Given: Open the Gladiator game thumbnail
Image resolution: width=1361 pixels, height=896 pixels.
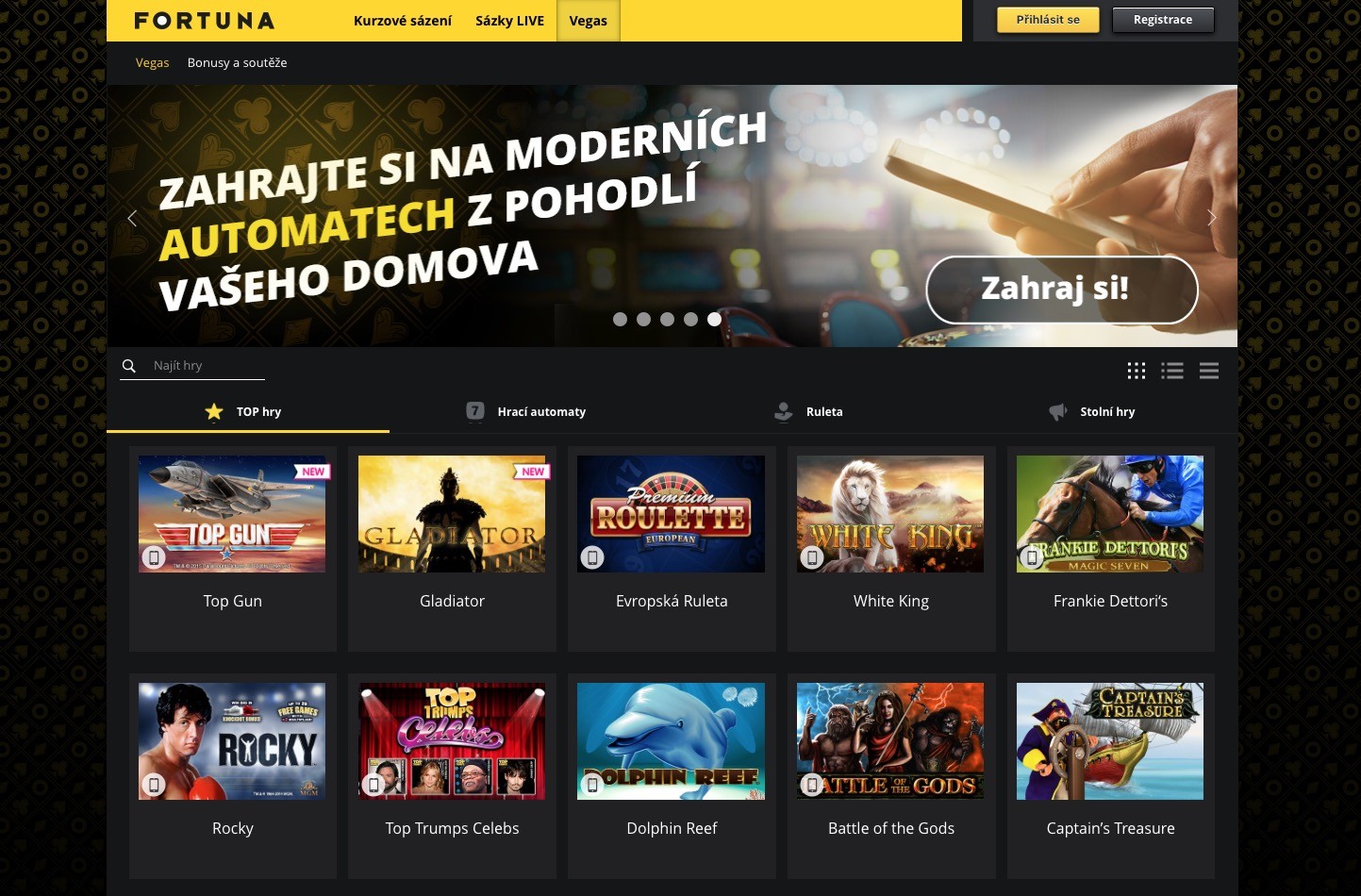Looking at the screenshot, I should point(452,514).
